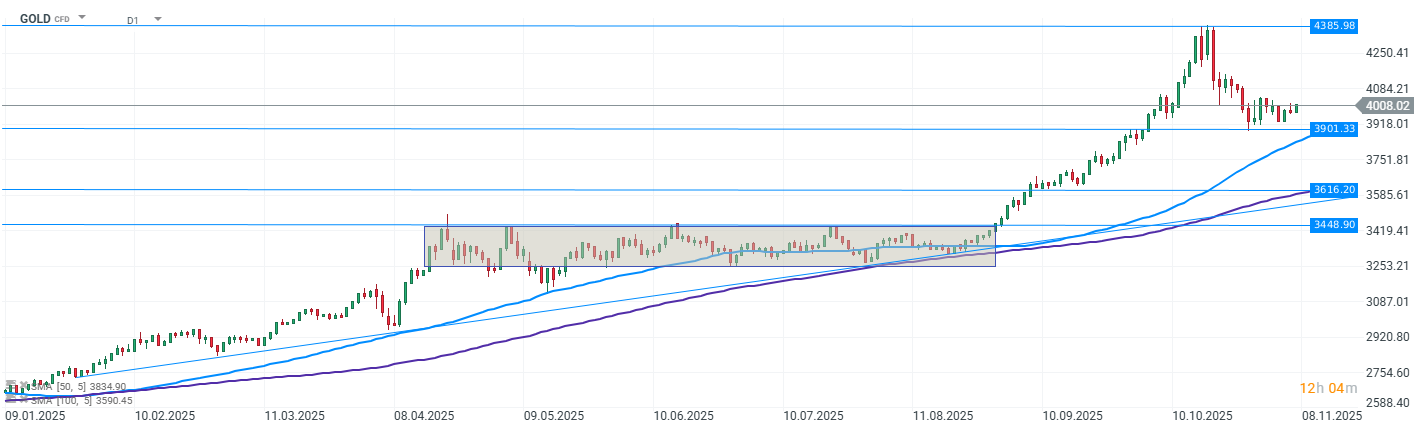
Task: Select the 4385.98 horizontal level label
Action: click(1333, 25)
